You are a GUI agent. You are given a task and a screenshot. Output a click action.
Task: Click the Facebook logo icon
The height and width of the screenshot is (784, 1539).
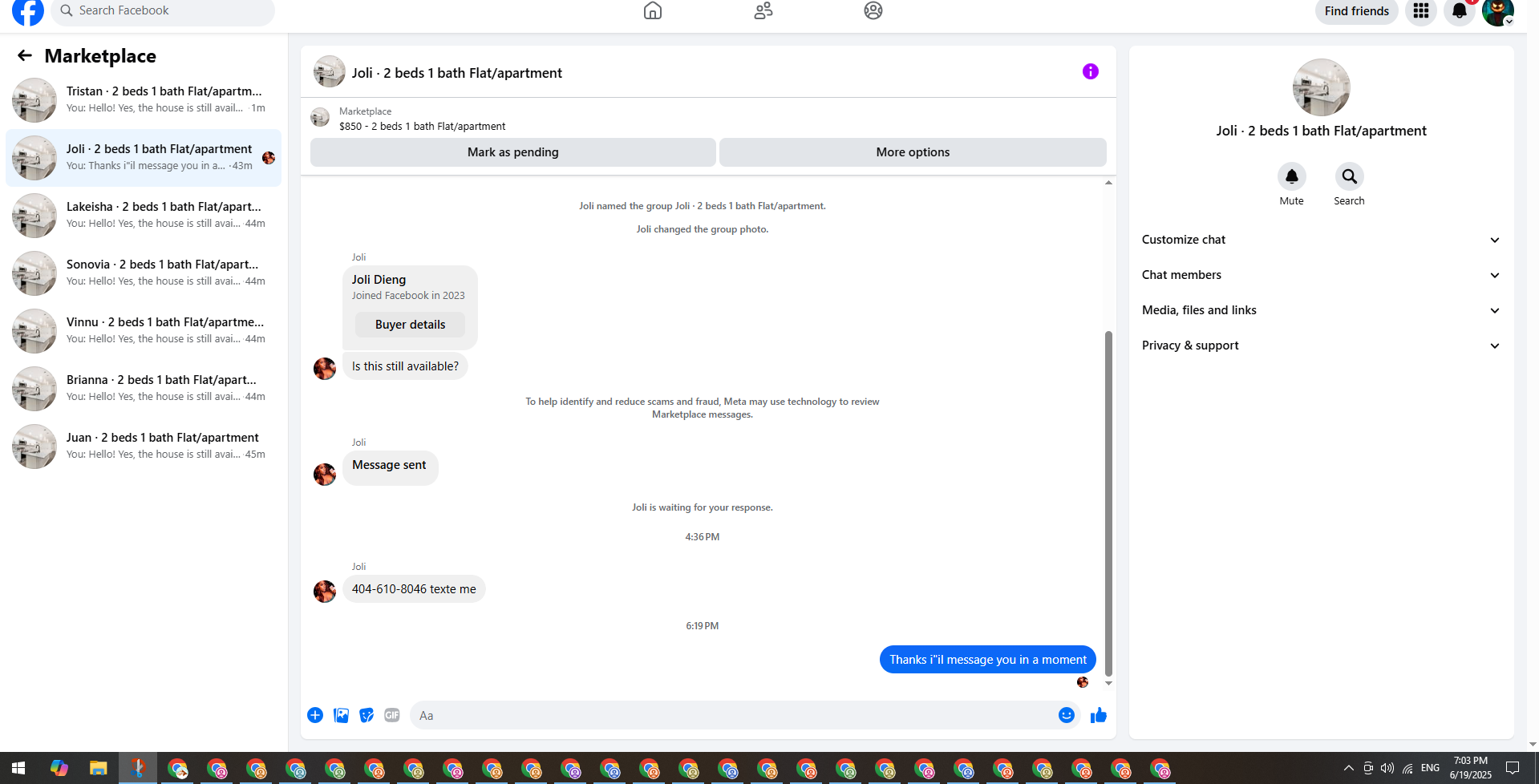(x=28, y=11)
